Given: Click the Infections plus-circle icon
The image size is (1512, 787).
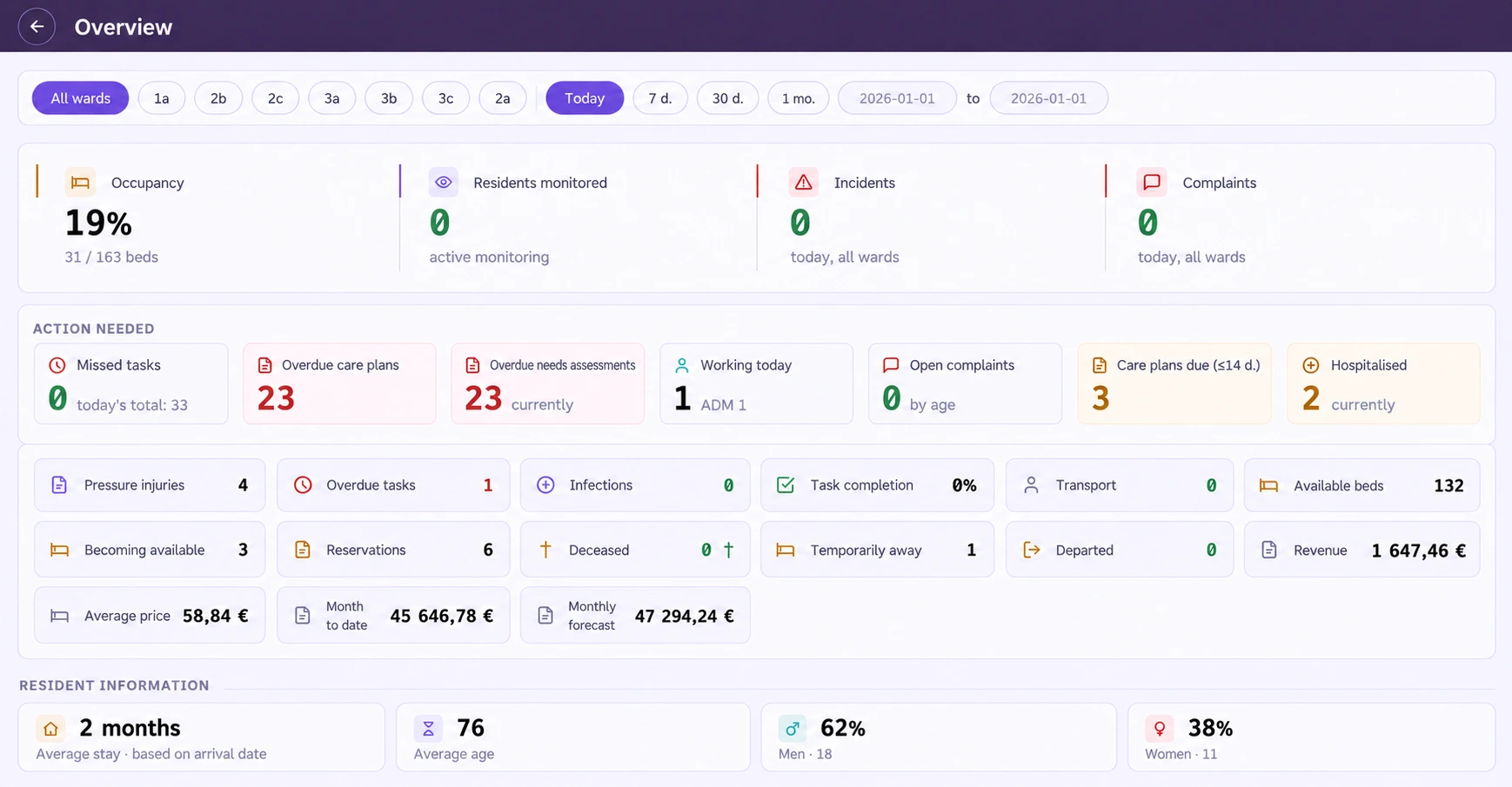Looking at the screenshot, I should (x=545, y=485).
